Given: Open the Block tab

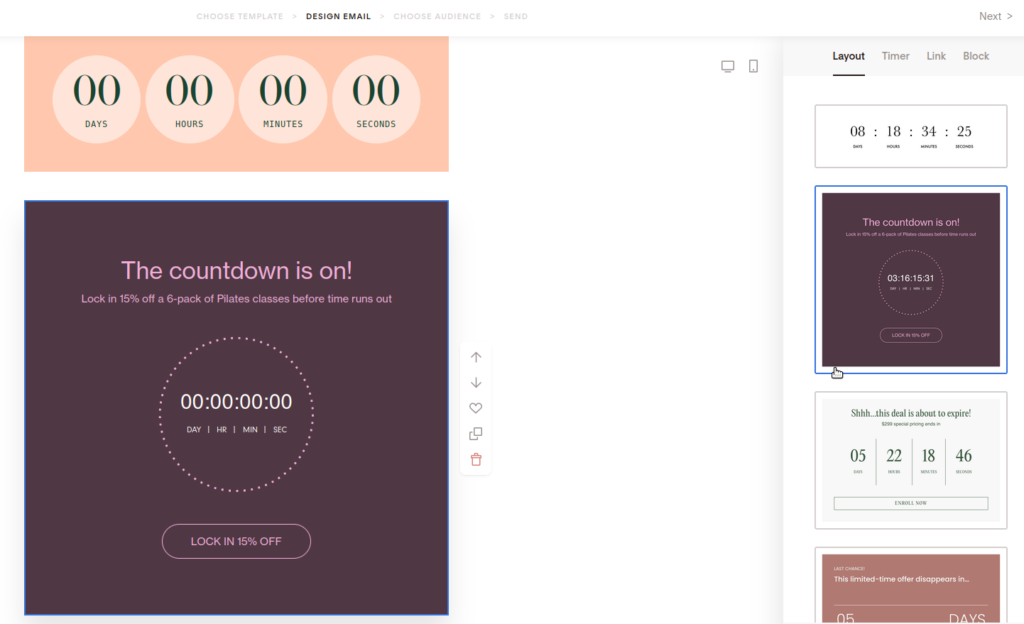Looking at the screenshot, I should coord(976,56).
